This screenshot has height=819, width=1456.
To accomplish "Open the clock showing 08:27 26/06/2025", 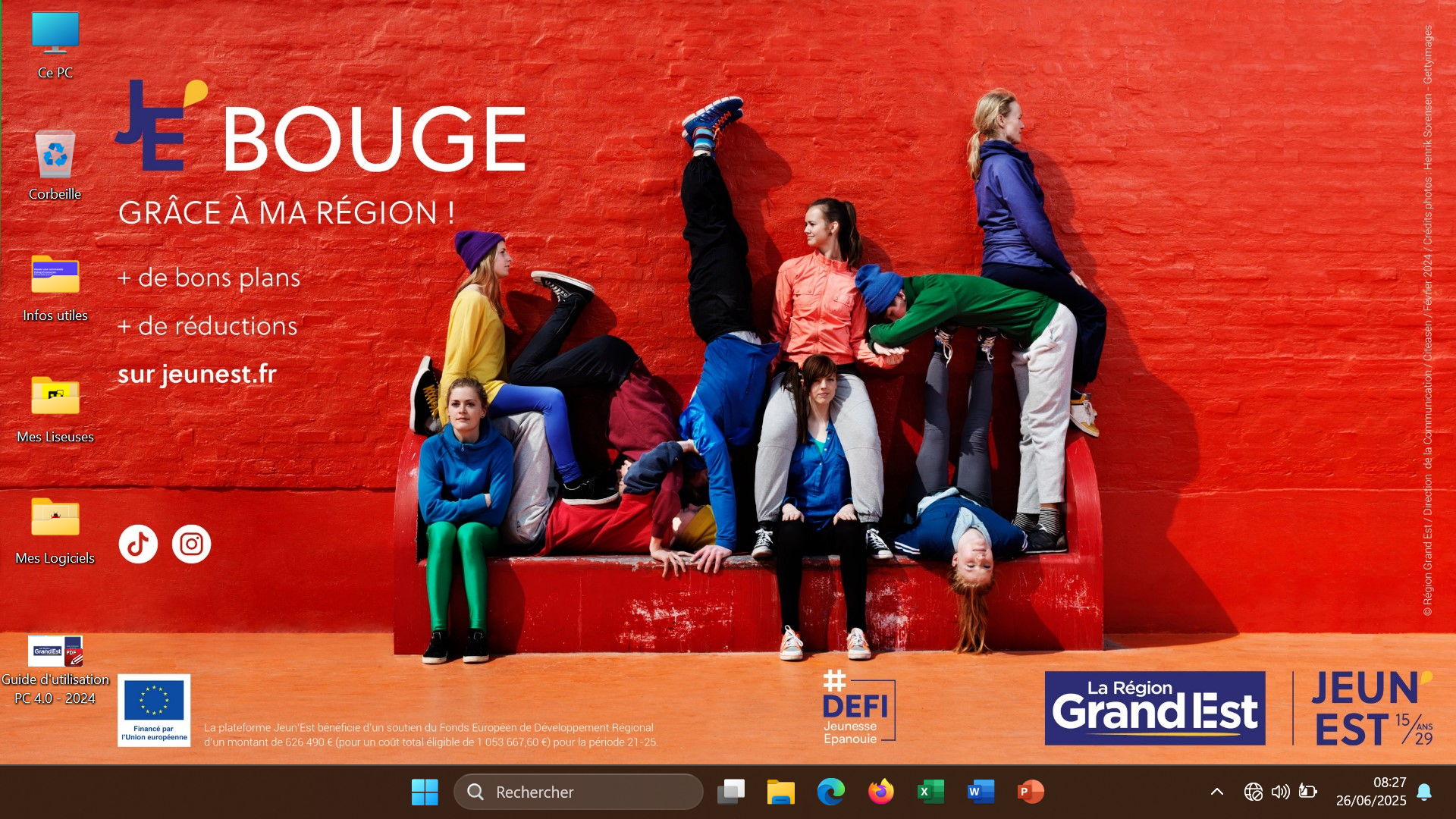I will click(x=1371, y=792).
